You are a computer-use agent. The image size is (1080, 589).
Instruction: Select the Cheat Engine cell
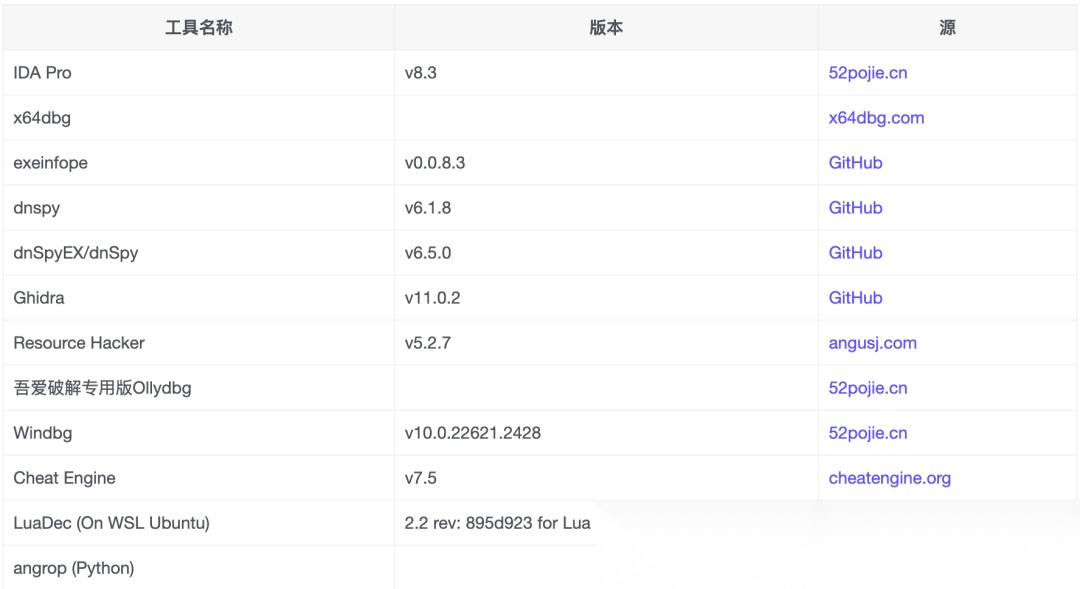tap(198, 477)
